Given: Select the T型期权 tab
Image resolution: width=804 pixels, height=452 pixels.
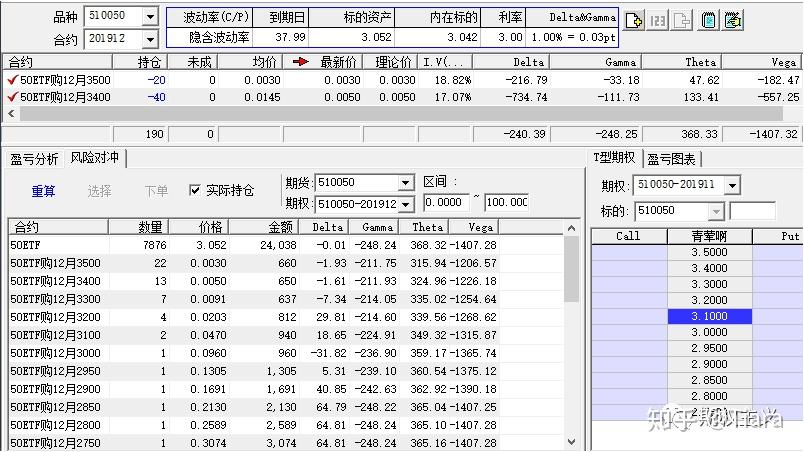Looking at the screenshot, I should click(x=614, y=157).
